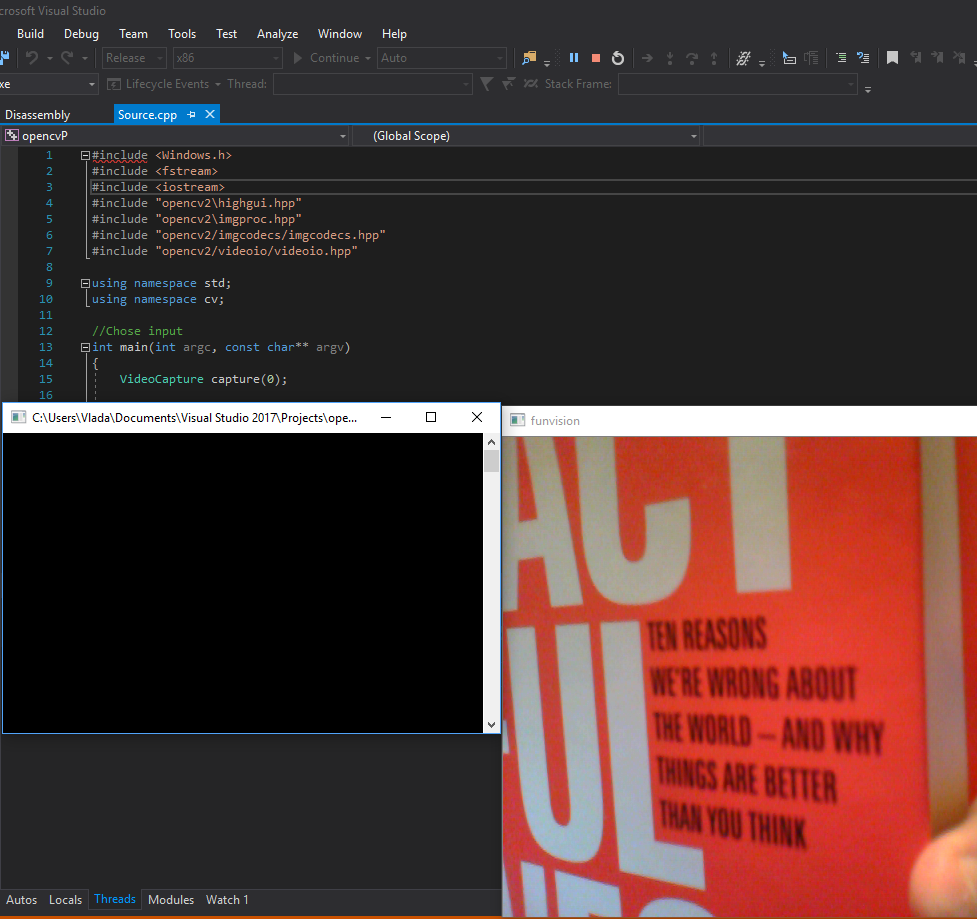Select the Step Over icon
Screen dimensions: 977x919
point(694,57)
